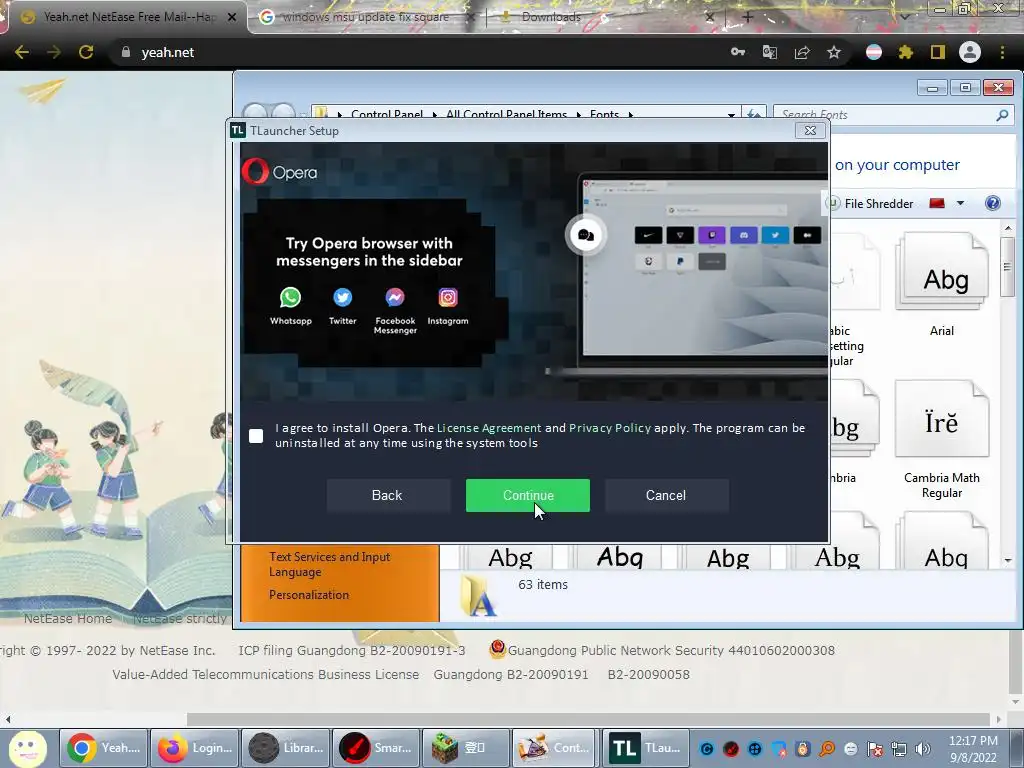The width and height of the screenshot is (1024, 768).
Task: Click the Twitter icon in the Opera ad
Action: [343, 298]
